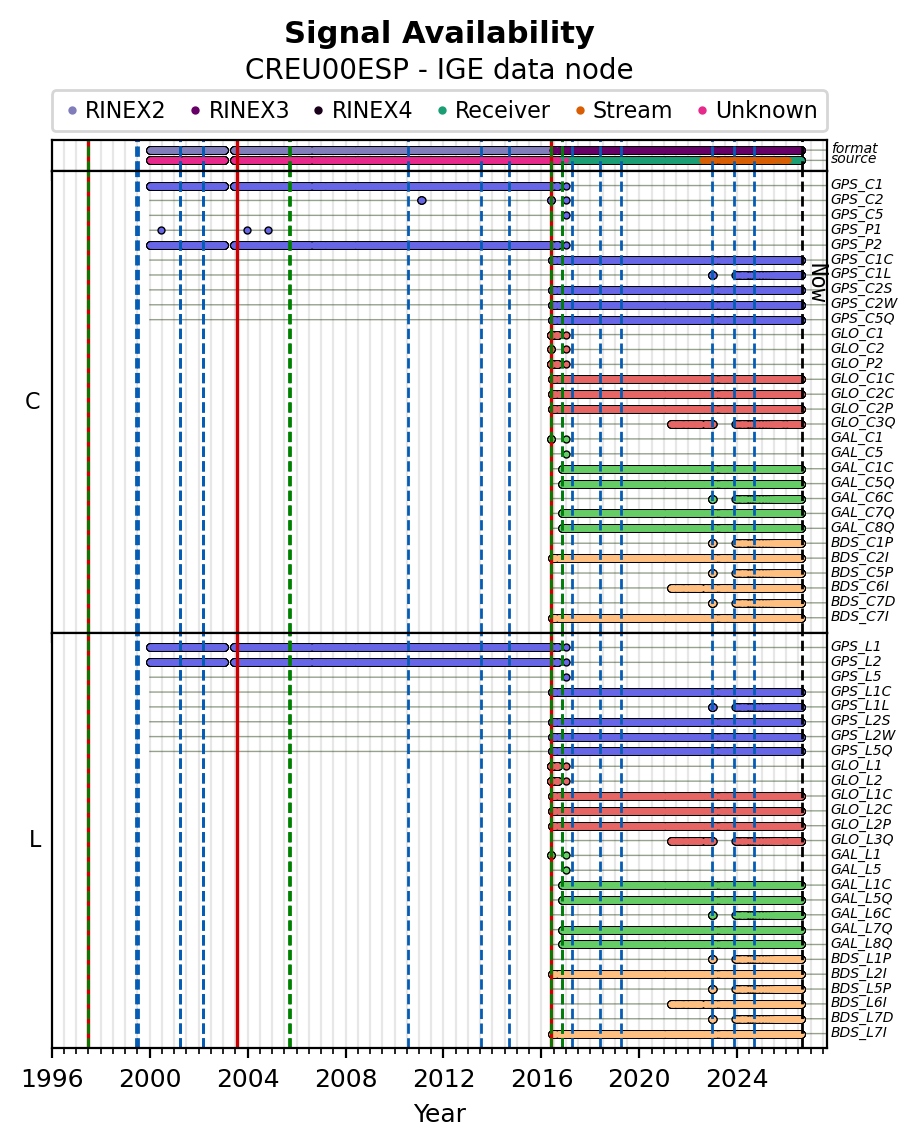The height and width of the screenshot is (1147, 918).
Task: Click the 2024 axis tick label
Action: [737, 1079]
